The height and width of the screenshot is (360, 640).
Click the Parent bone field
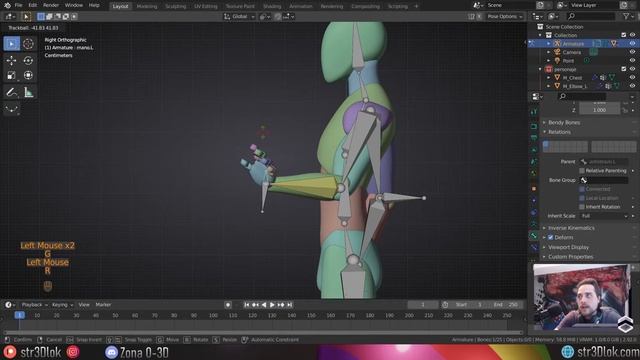tap(604, 162)
